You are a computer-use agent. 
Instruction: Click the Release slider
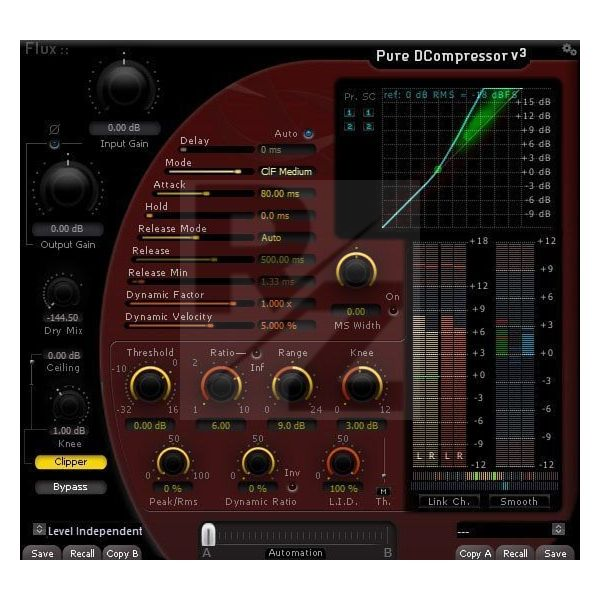coord(194,260)
